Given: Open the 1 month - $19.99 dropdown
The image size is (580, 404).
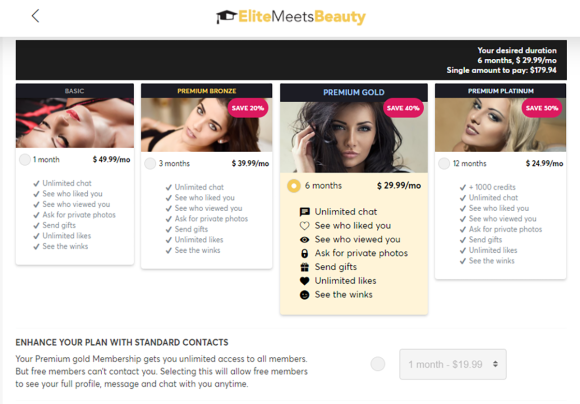Looking at the screenshot, I should 453,364.
